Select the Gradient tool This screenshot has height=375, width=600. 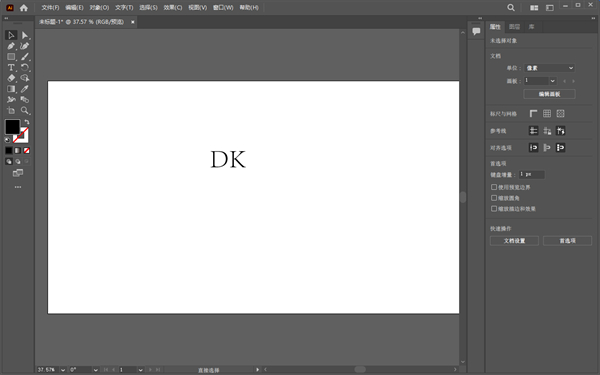[11, 89]
